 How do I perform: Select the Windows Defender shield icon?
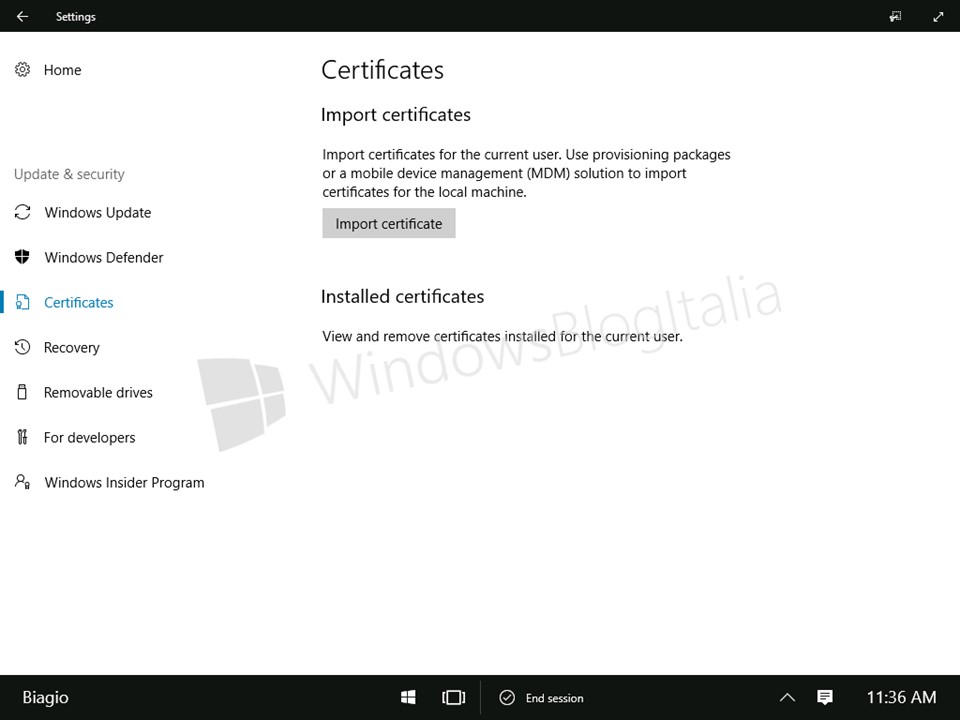23,257
